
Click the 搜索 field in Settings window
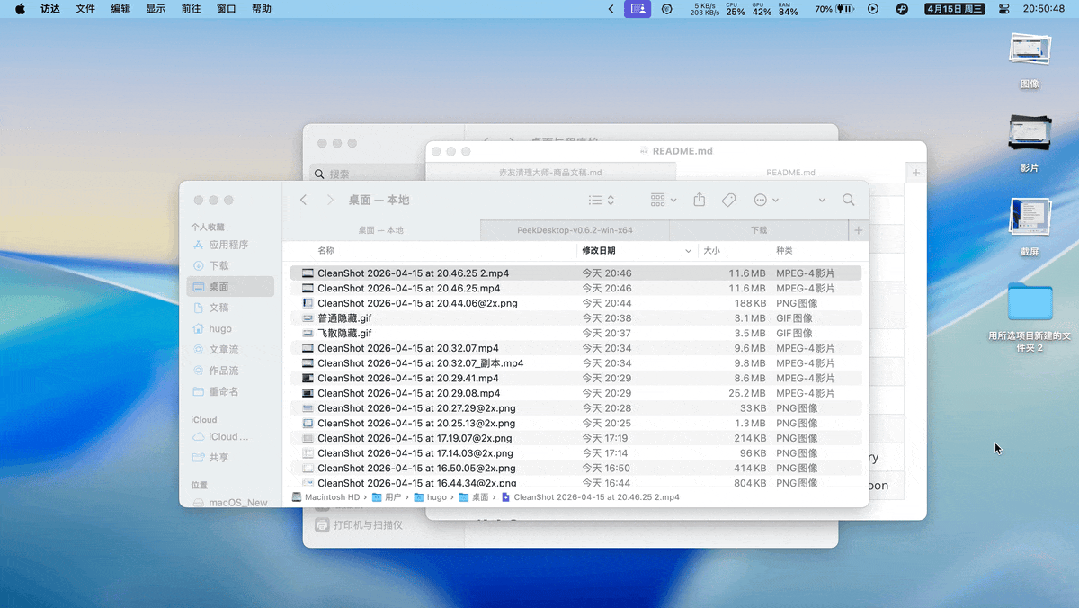click(365, 174)
